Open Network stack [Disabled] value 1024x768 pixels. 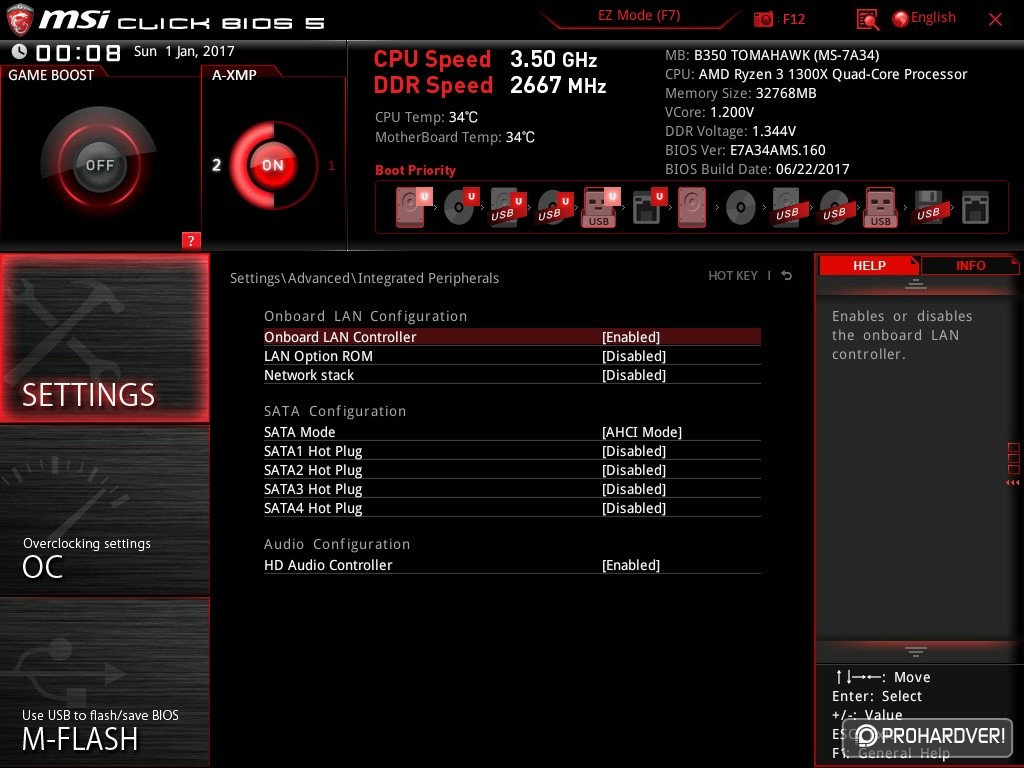pyautogui.click(x=633, y=375)
